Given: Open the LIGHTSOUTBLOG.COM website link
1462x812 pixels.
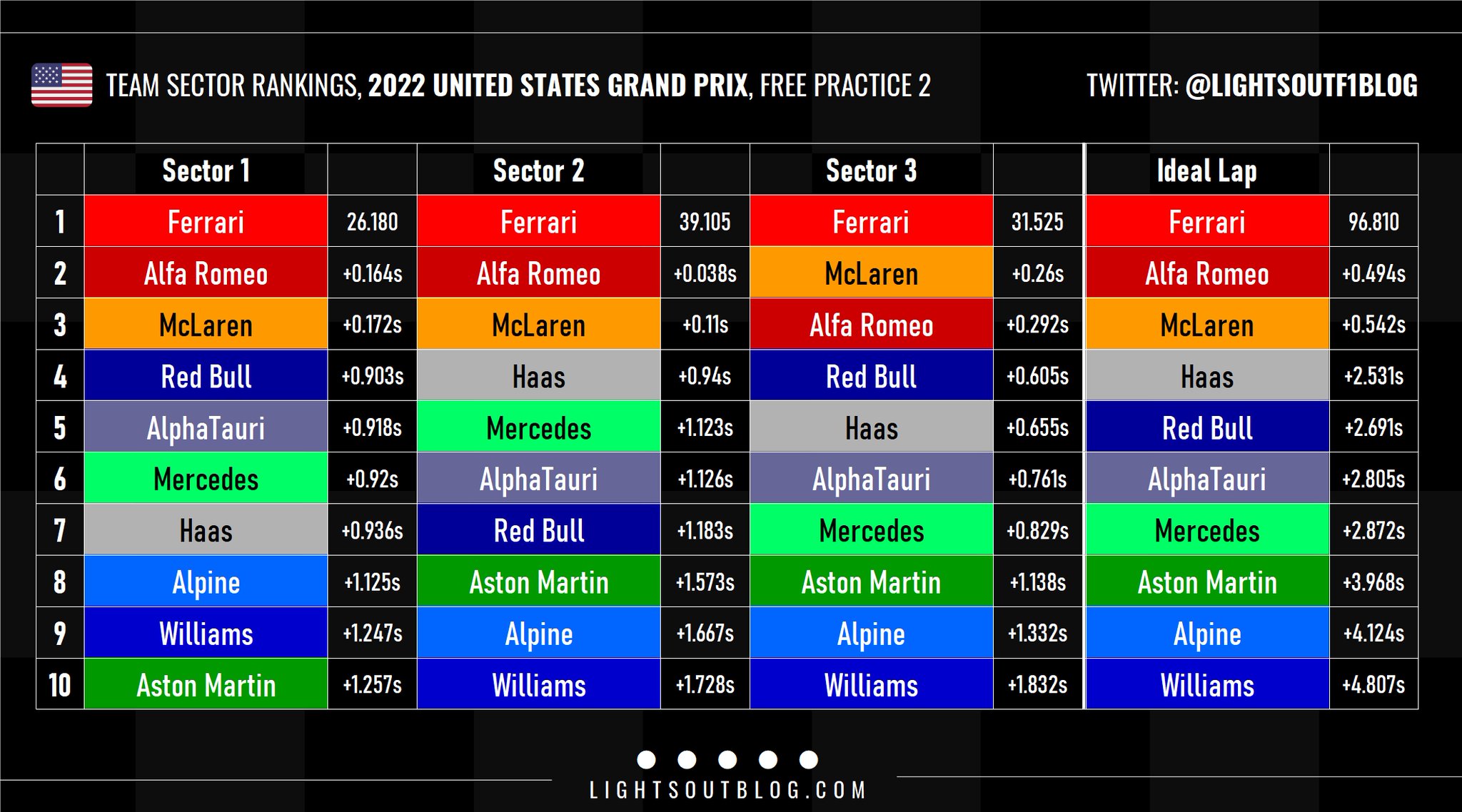Looking at the screenshot, I should tap(727, 791).
